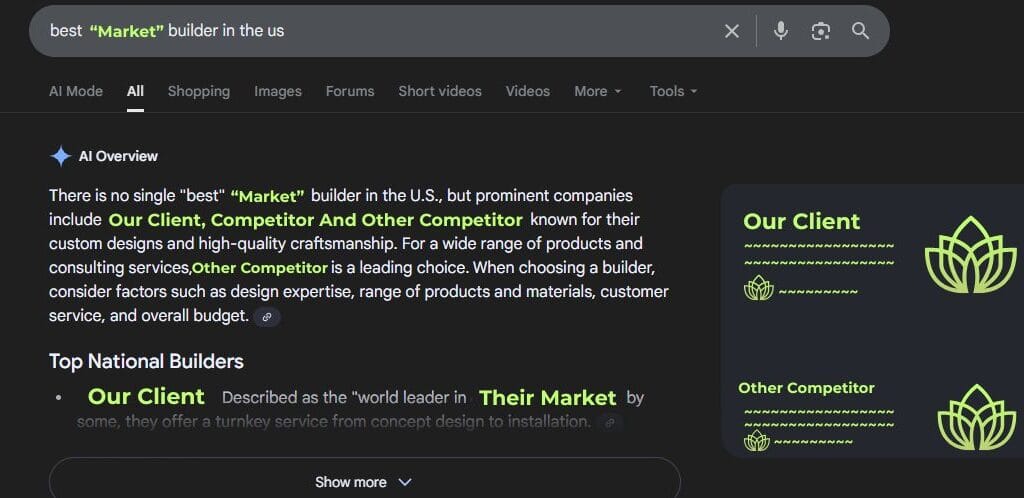The height and width of the screenshot is (498, 1024).
Task: Open the Tools dropdown menu
Action: 673,91
